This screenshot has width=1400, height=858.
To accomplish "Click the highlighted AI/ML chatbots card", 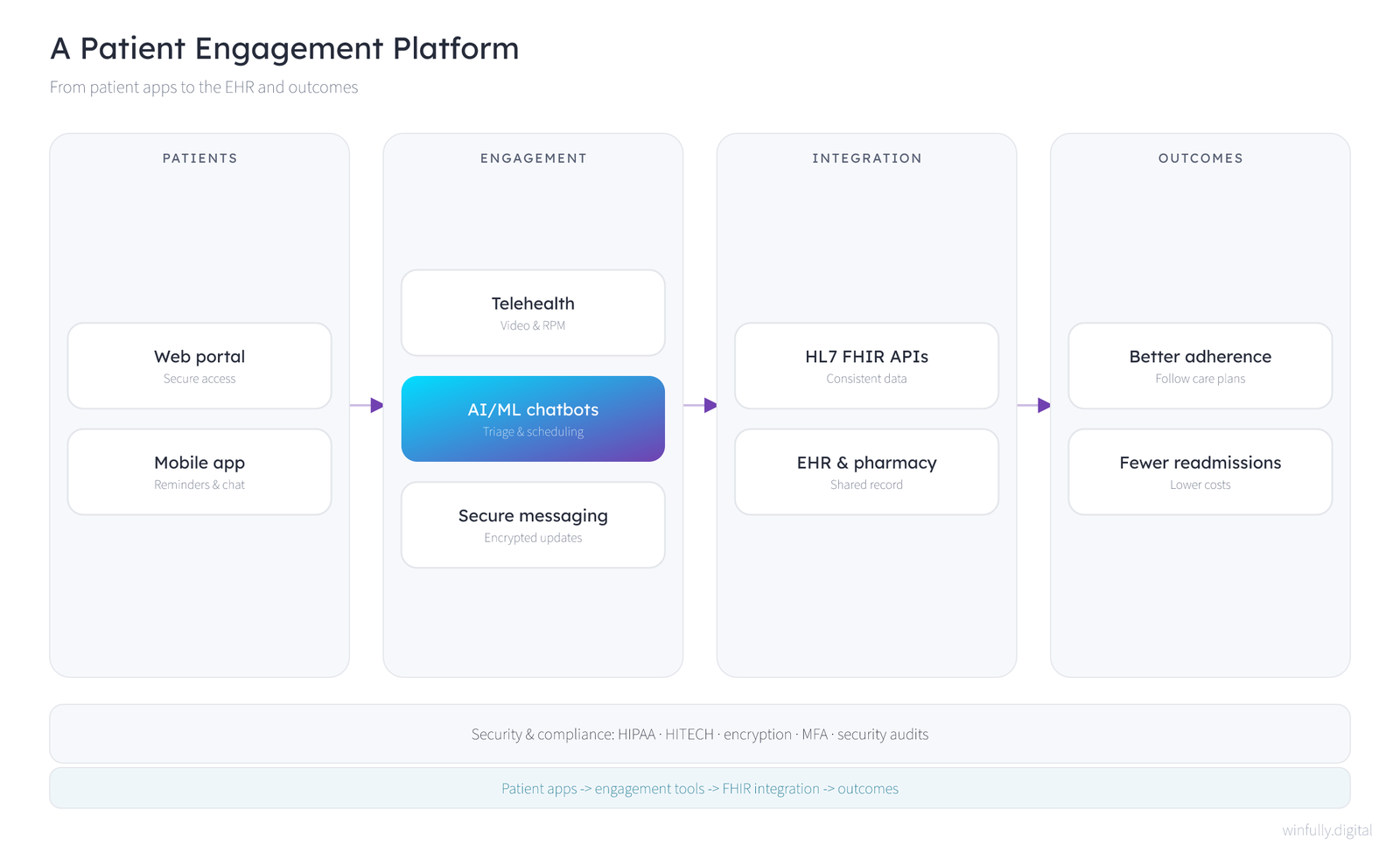I will pyautogui.click(x=533, y=418).
